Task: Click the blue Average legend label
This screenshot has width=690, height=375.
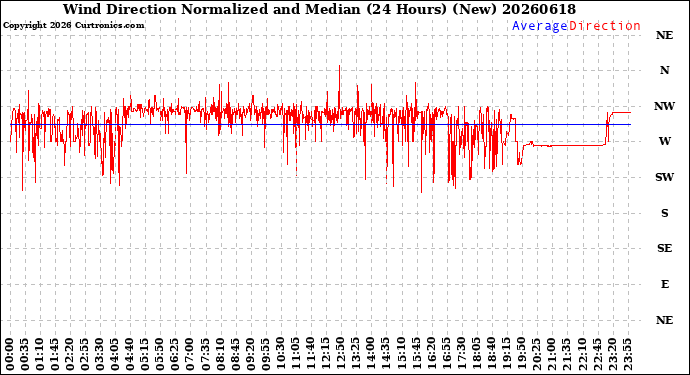Action: (540, 26)
